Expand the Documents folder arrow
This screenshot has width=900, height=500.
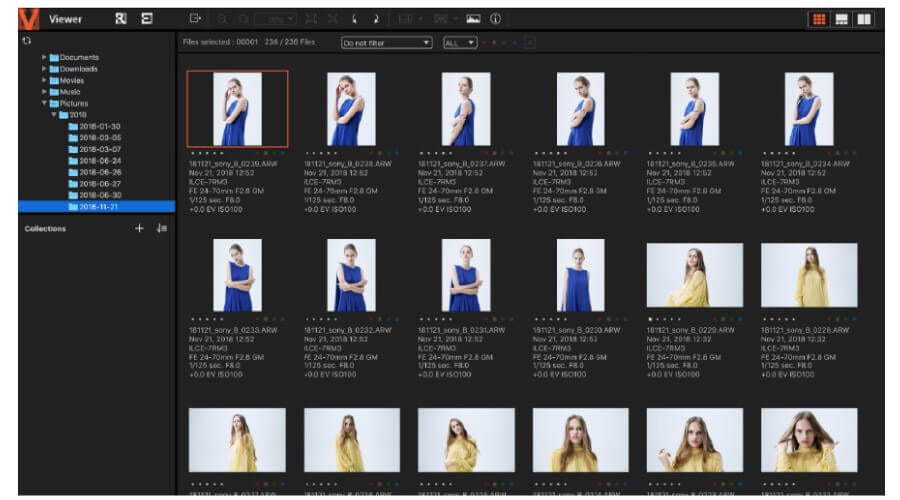(x=44, y=57)
